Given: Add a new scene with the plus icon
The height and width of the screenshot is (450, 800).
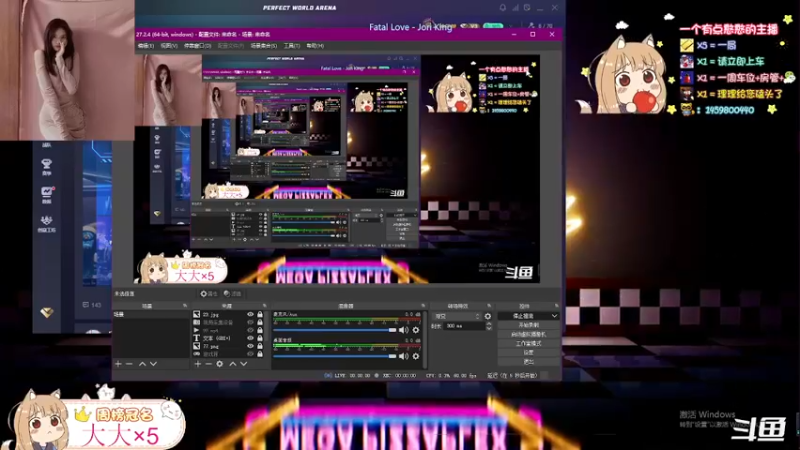Looking at the screenshot, I should coord(118,364).
